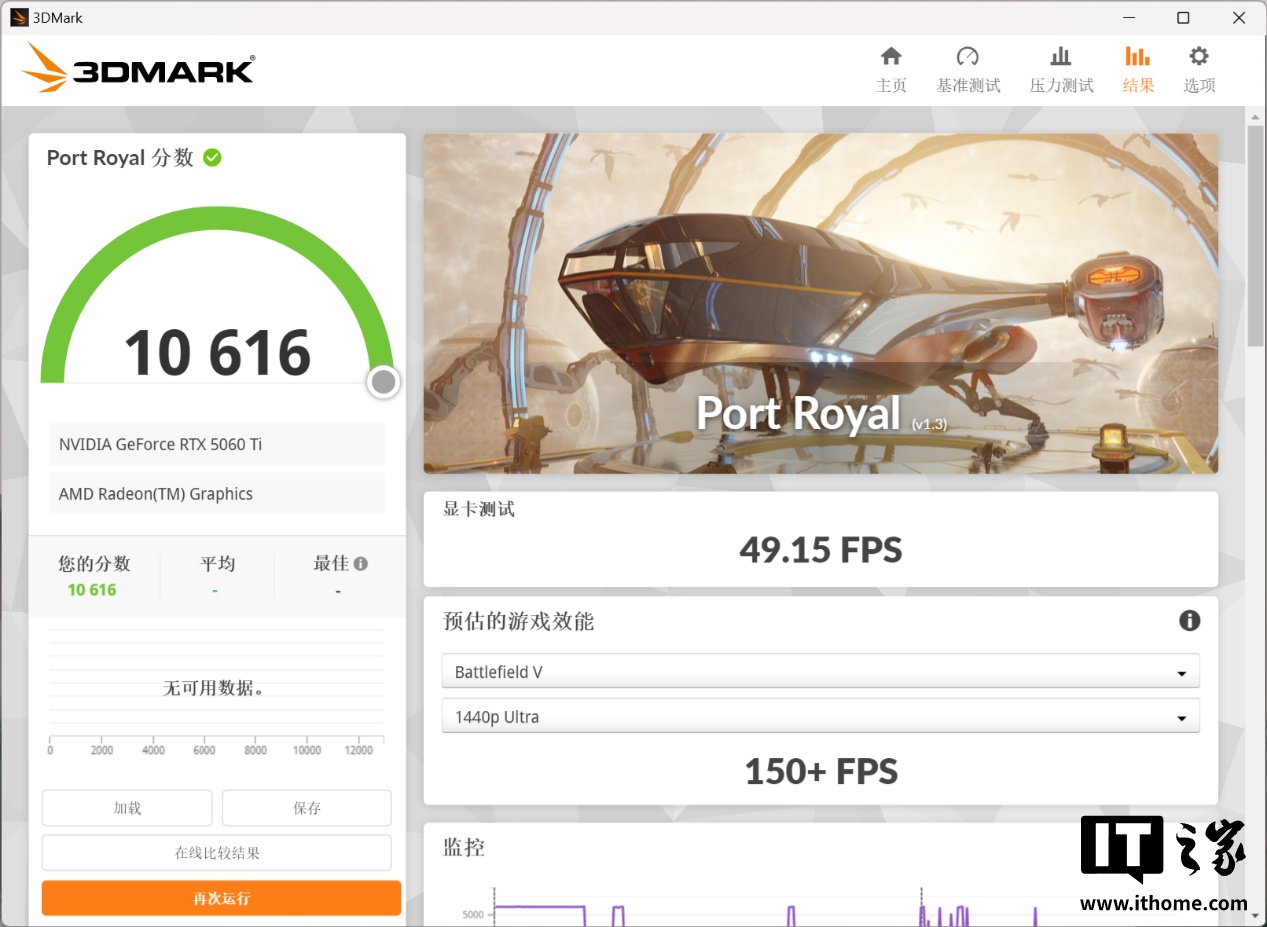Click the green validation checkmark icon
Image resolution: width=1267 pixels, height=927 pixels.
[x=212, y=158]
